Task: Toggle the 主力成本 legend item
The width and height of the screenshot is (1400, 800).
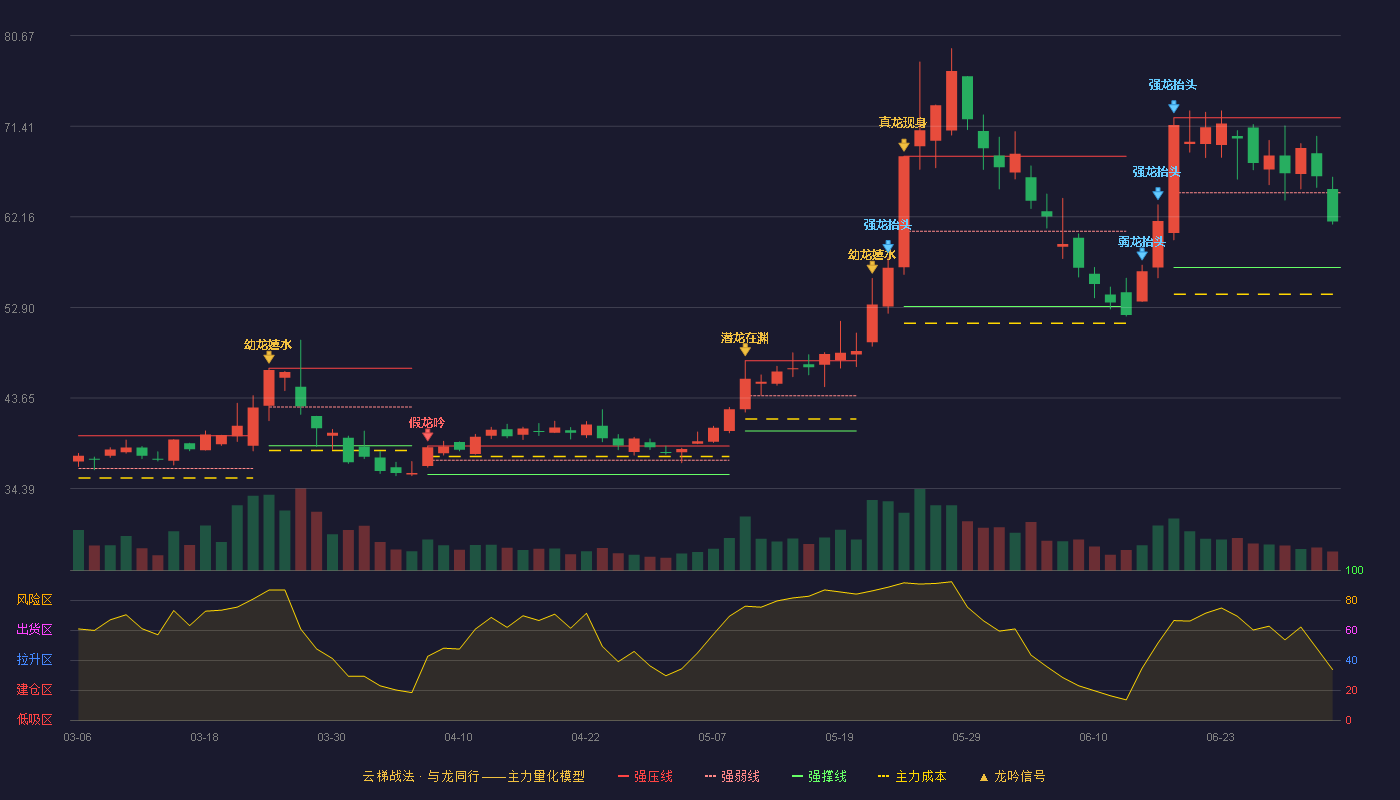Action: [x=911, y=776]
